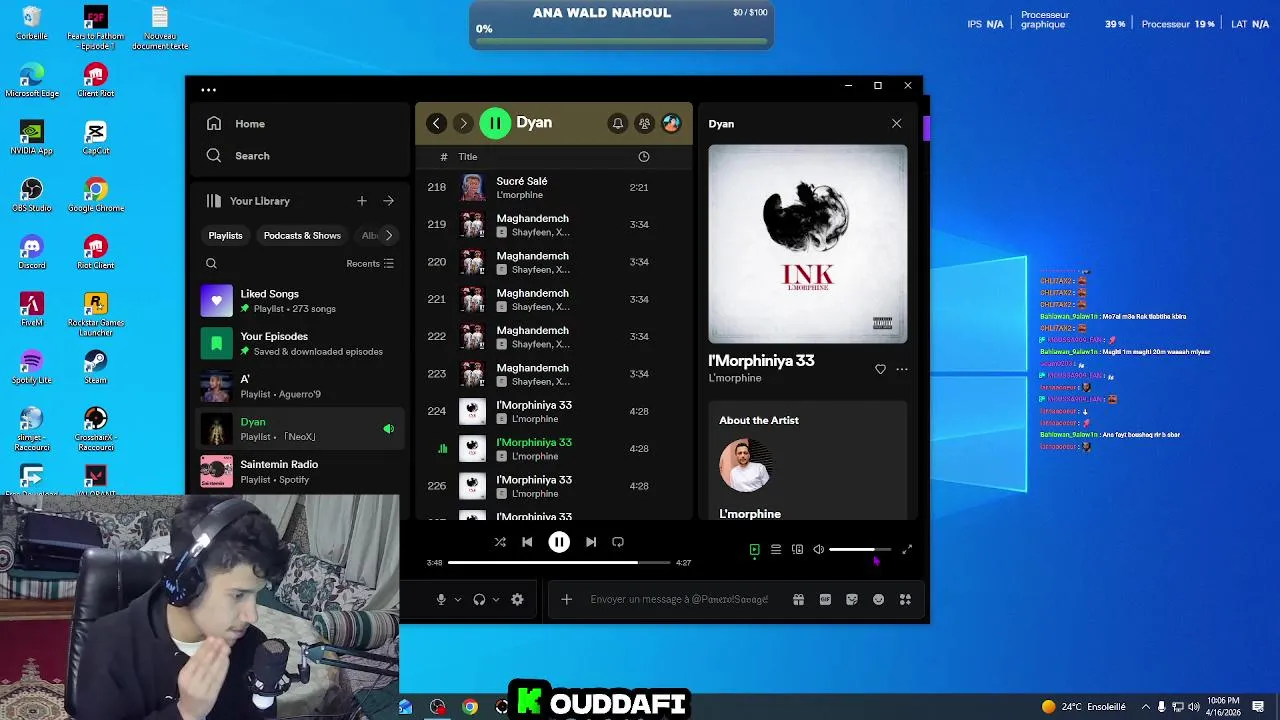The image size is (1280, 720).
Task: Open Discord user settings gear
Action: (517, 600)
